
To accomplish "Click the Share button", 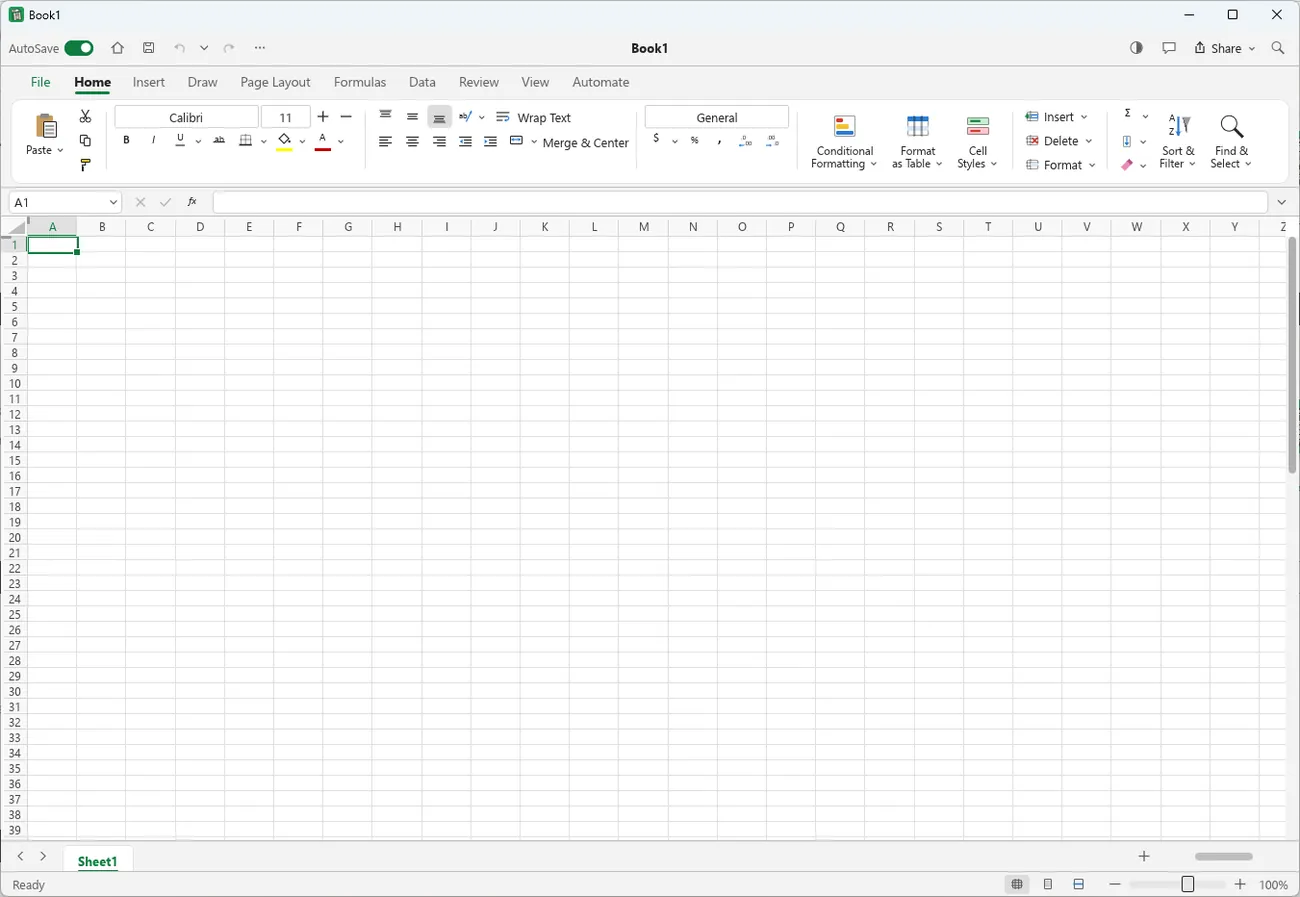I will click(x=1224, y=48).
